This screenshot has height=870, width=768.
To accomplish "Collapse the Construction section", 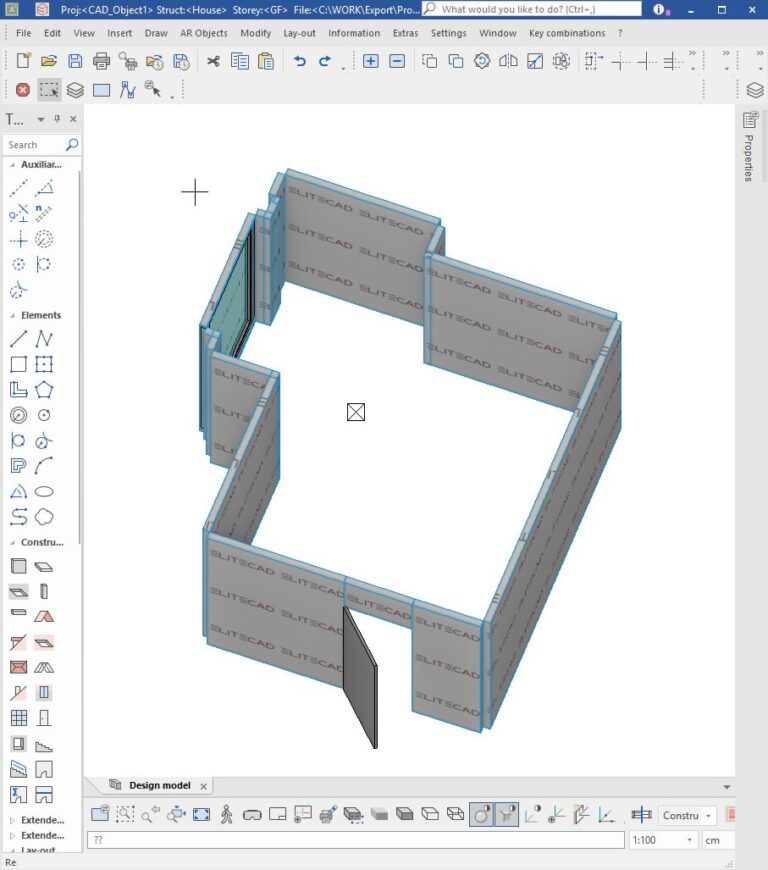I will [x=12, y=543].
